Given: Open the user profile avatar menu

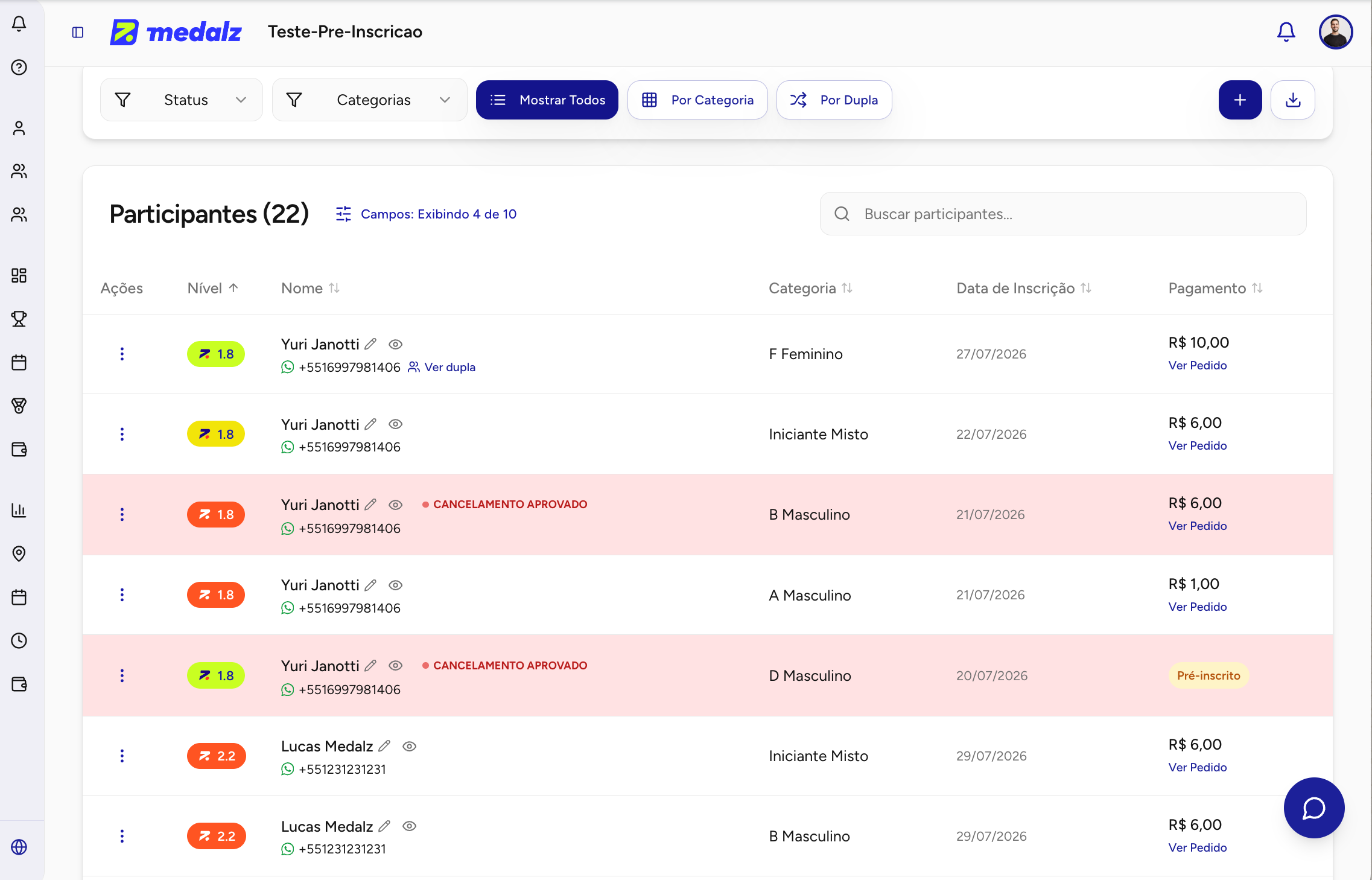Looking at the screenshot, I should (x=1336, y=32).
